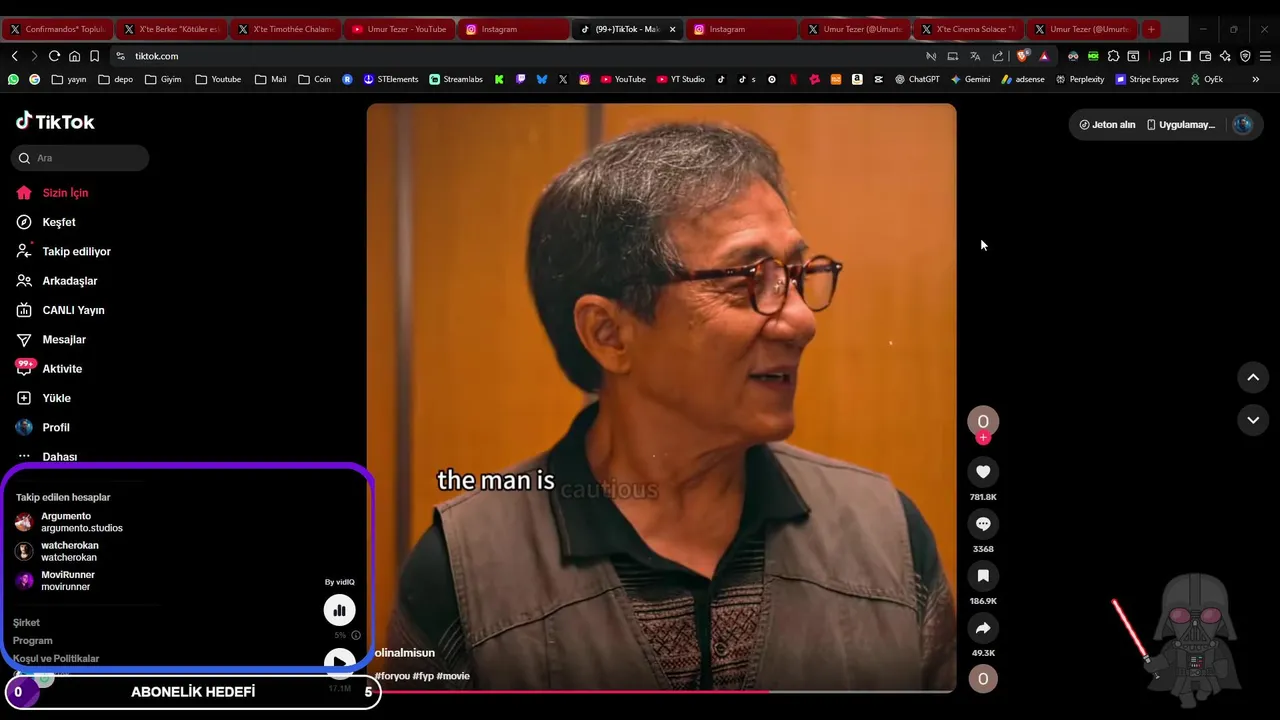The image size is (1280, 720).
Task: Toggle the browser sidebar panel
Action: [x=1185, y=56]
